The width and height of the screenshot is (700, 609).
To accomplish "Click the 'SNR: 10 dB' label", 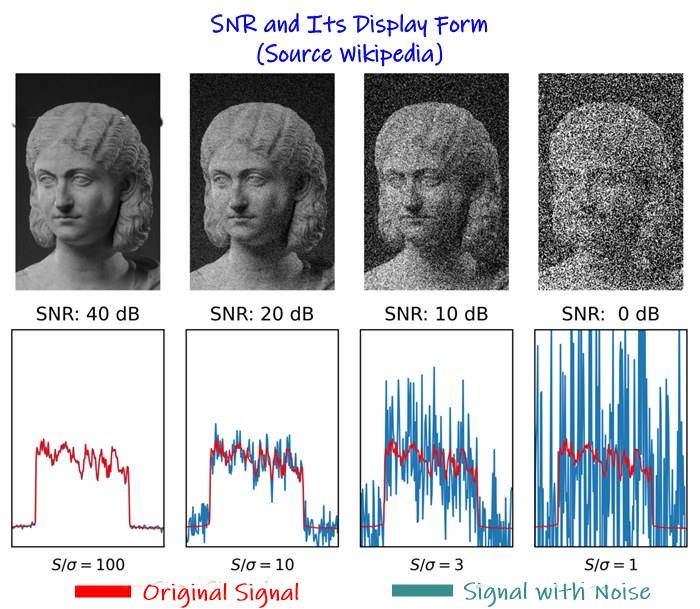I will pos(436,314).
